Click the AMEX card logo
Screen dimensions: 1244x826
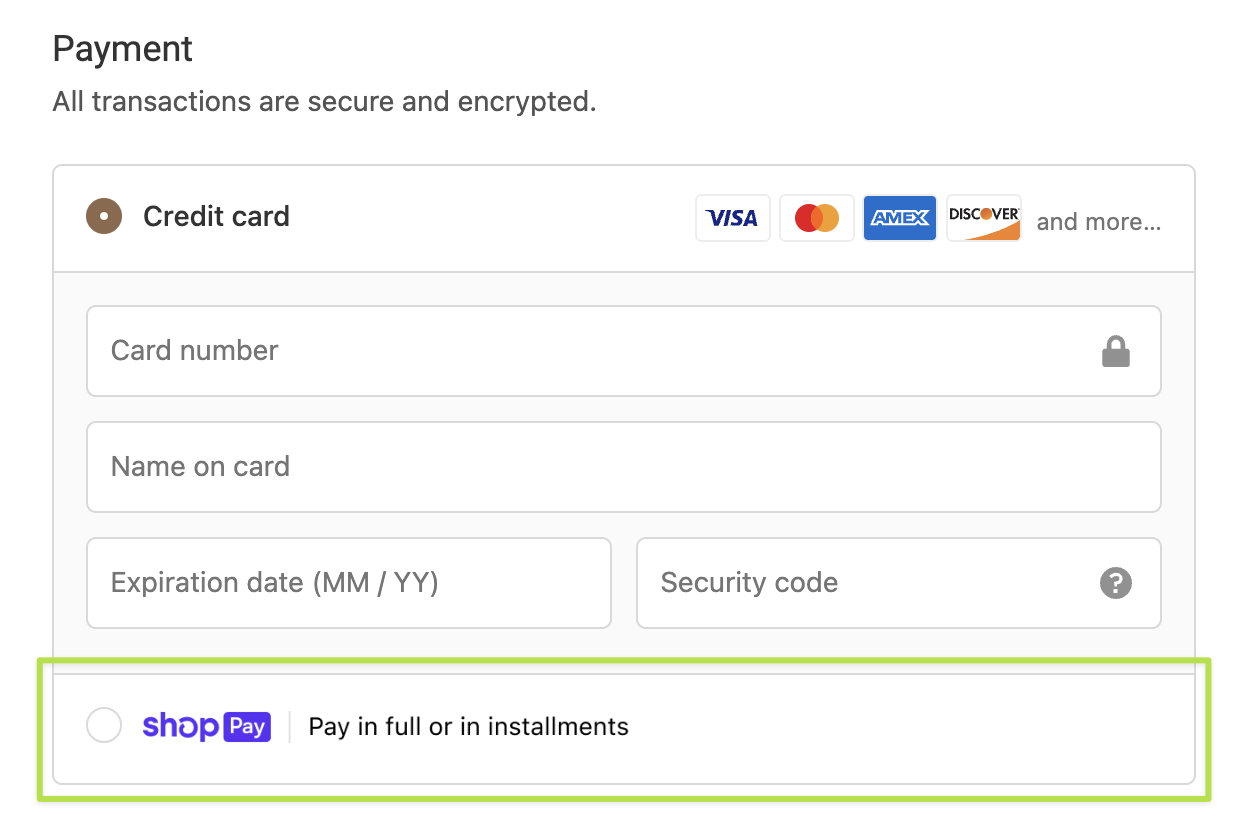(900, 218)
